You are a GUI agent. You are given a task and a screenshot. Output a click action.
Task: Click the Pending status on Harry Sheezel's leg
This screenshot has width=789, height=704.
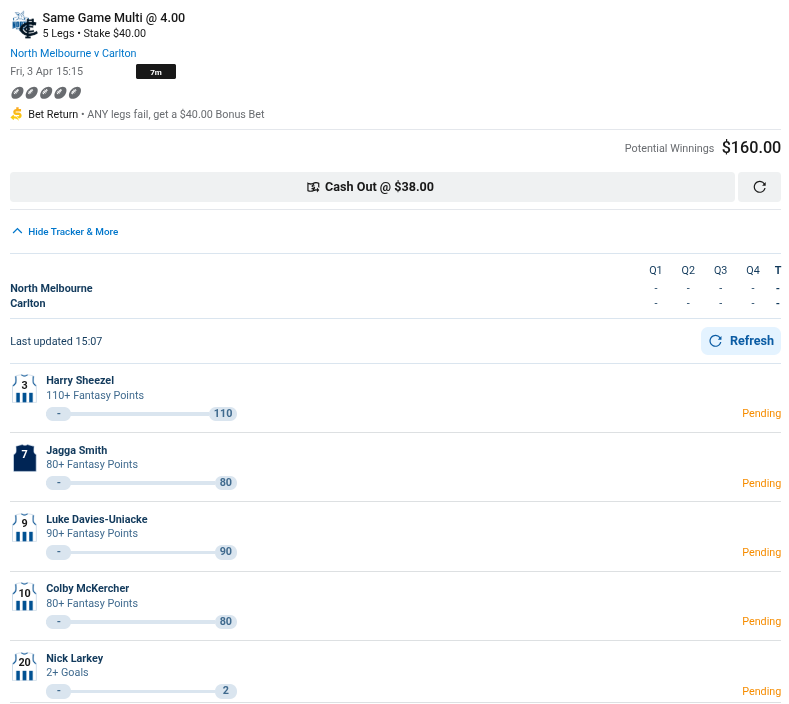tap(761, 414)
